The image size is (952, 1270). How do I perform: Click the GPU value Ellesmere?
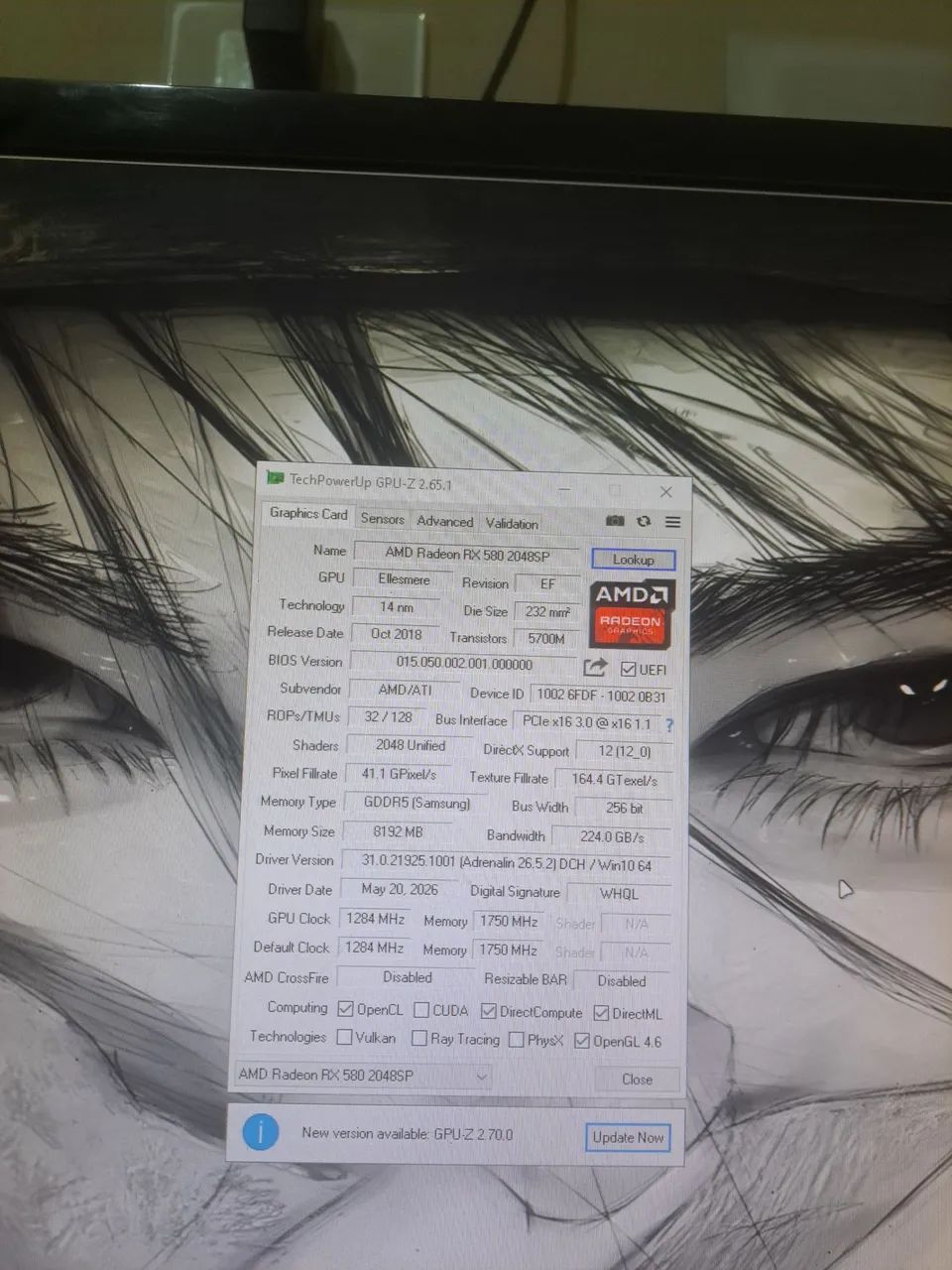(405, 579)
